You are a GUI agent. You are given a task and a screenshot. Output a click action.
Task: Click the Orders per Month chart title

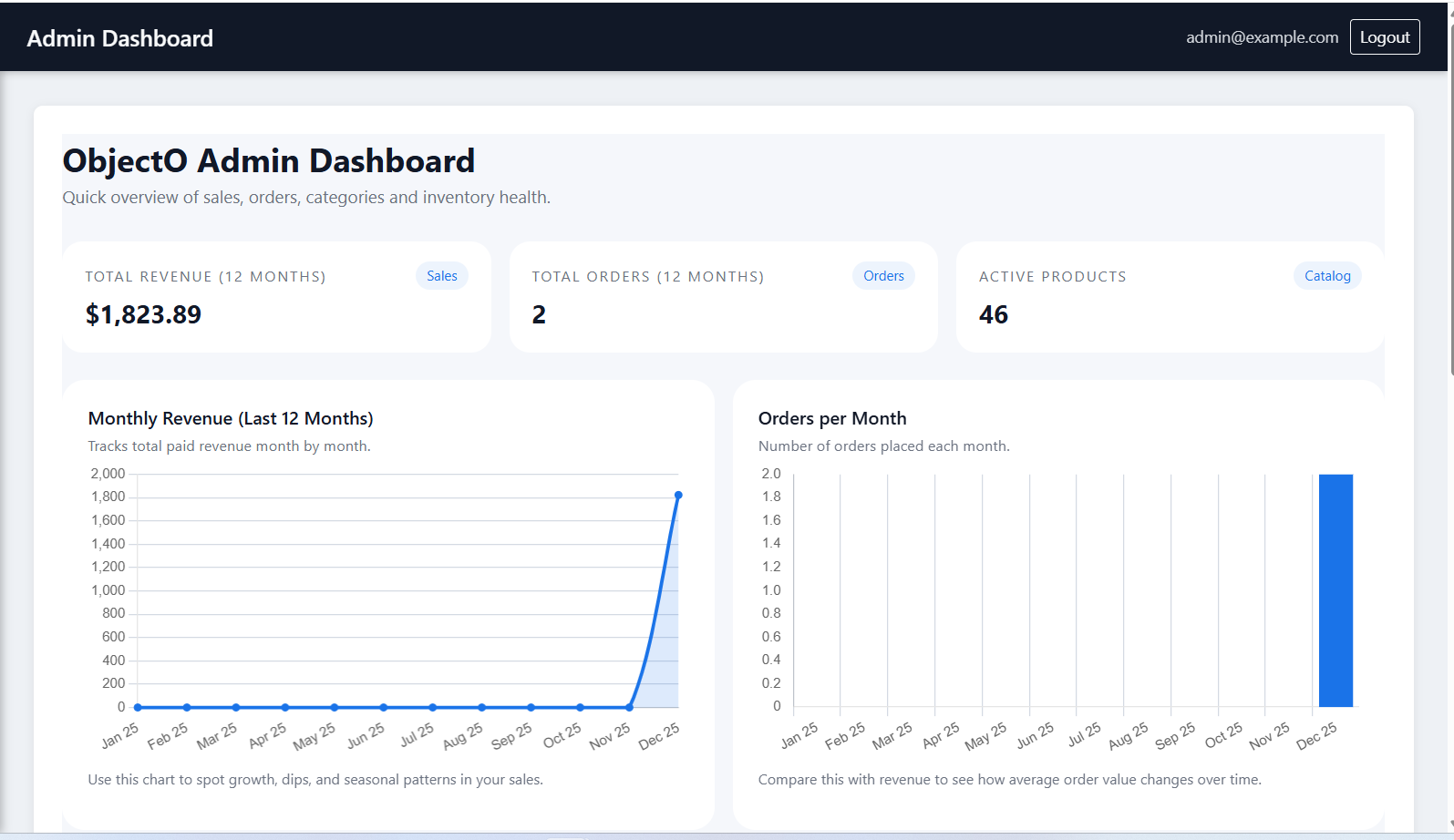(x=831, y=418)
